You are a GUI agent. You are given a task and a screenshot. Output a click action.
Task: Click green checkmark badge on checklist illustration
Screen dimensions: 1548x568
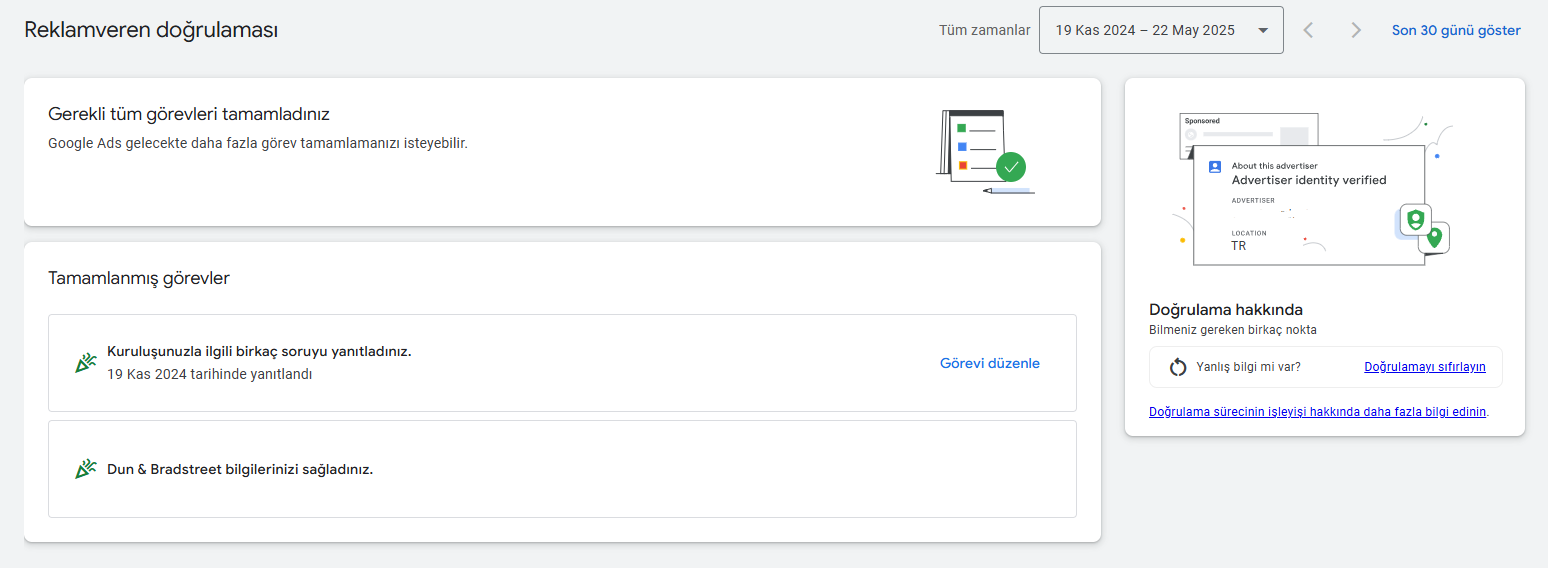click(1011, 166)
